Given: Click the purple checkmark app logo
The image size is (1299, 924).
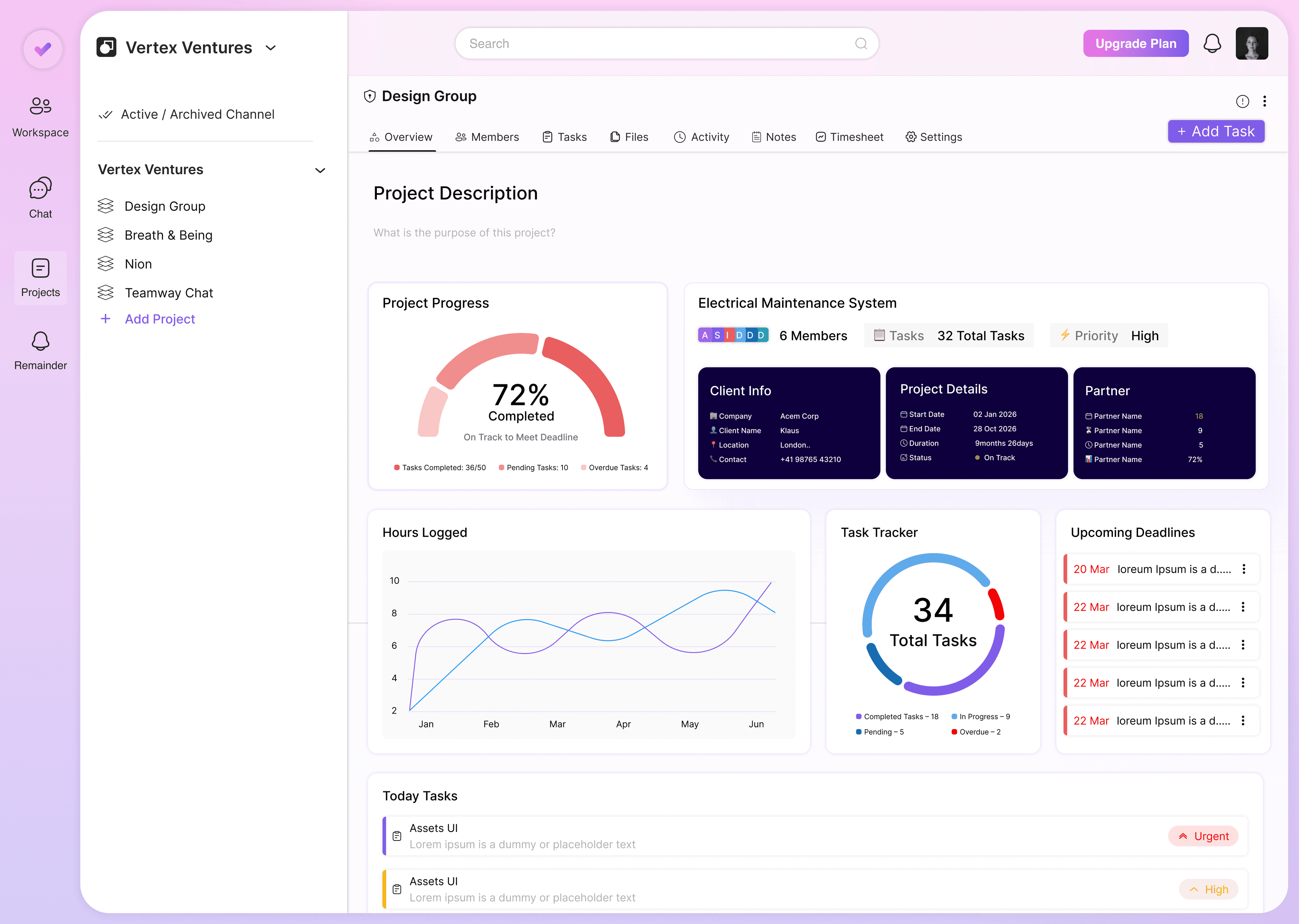Looking at the screenshot, I should 43,49.
